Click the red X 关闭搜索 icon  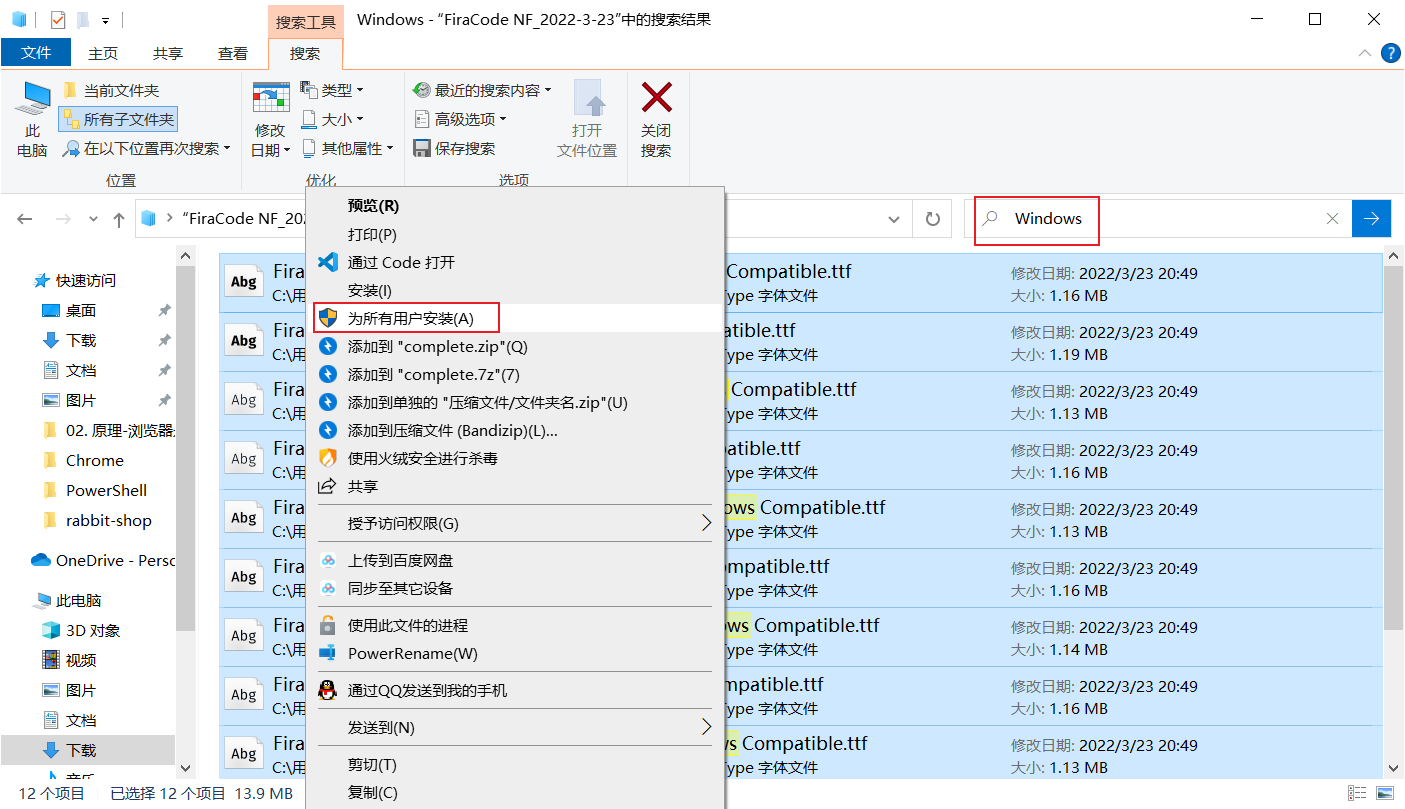(656, 98)
